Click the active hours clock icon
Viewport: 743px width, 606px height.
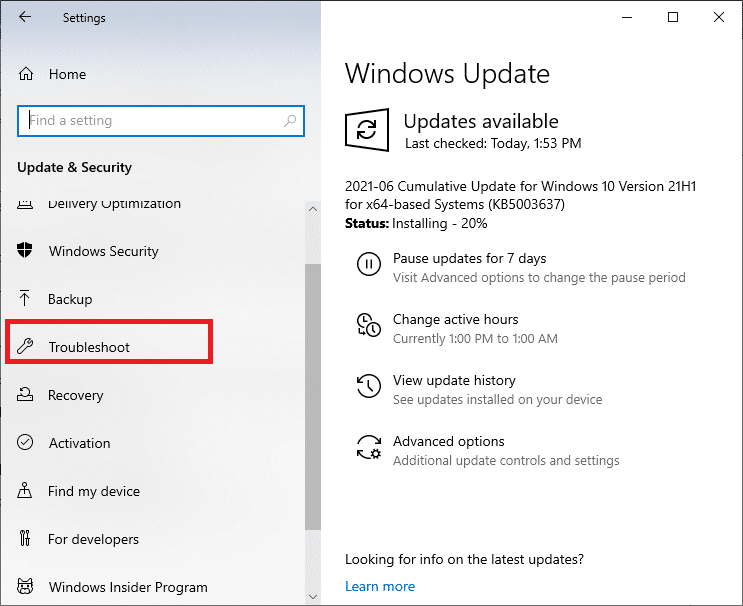[x=369, y=325]
